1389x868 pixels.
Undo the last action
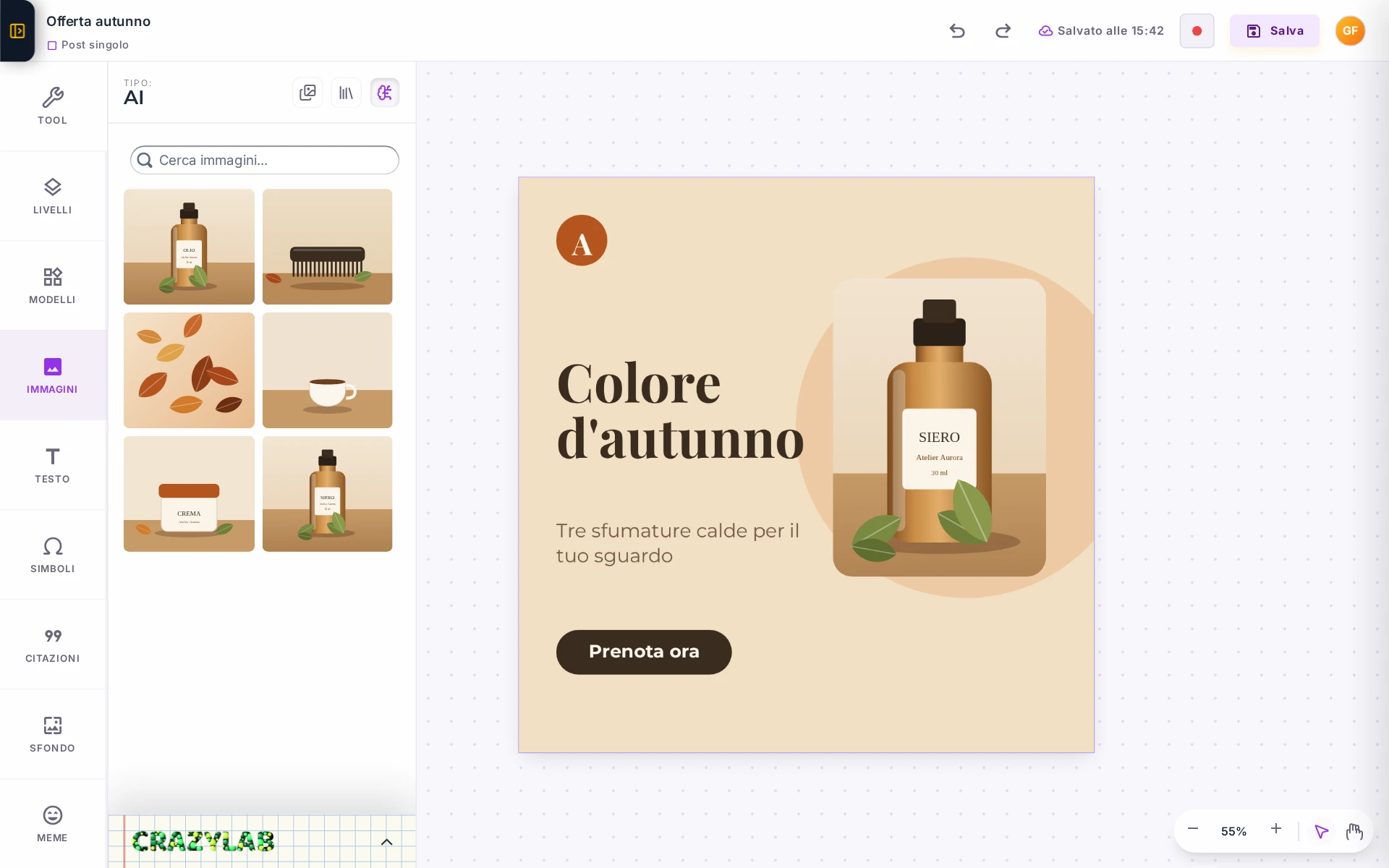[957, 30]
